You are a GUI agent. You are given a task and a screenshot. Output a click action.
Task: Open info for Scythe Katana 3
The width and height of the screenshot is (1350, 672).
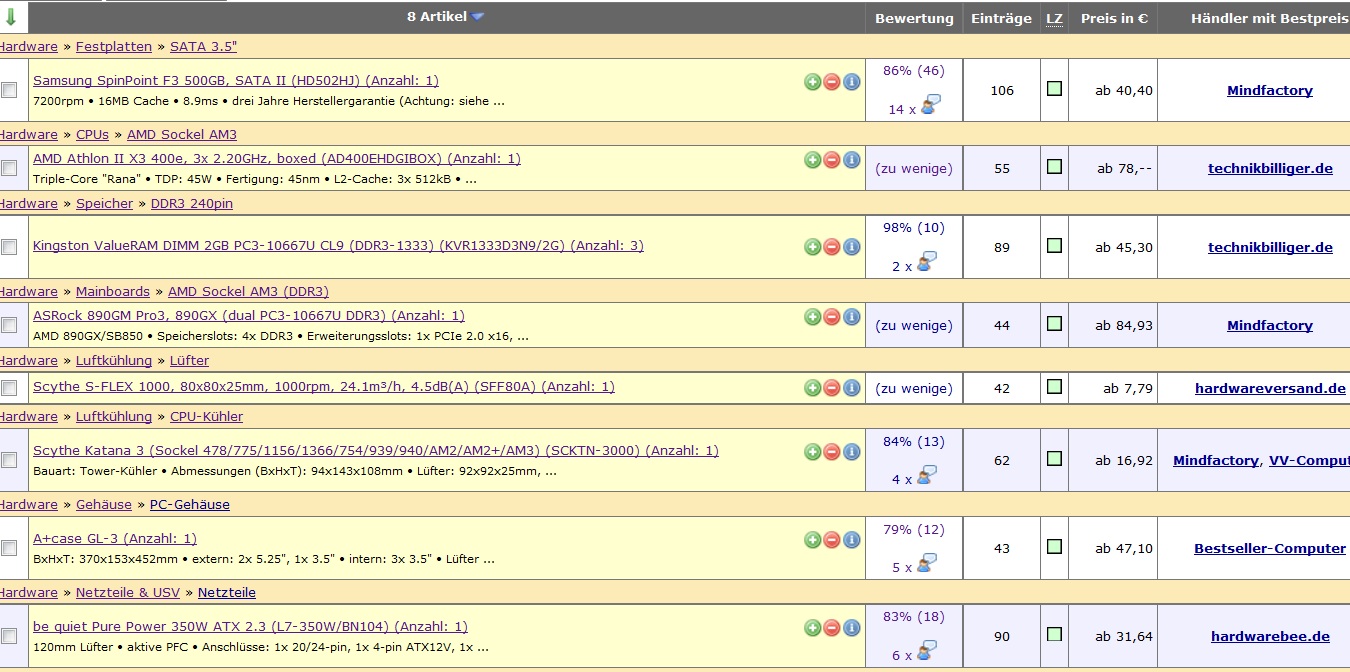tap(851, 452)
